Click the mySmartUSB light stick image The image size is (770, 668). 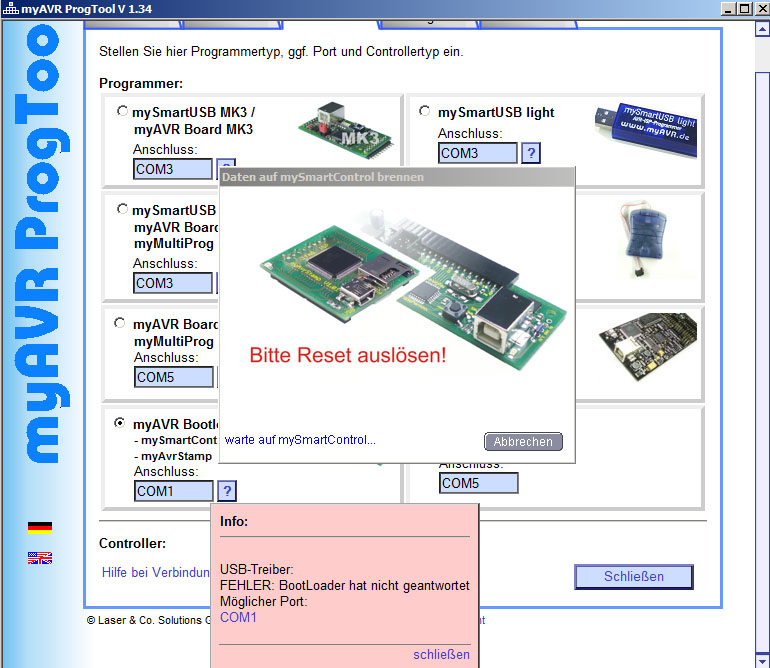[x=645, y=130]
